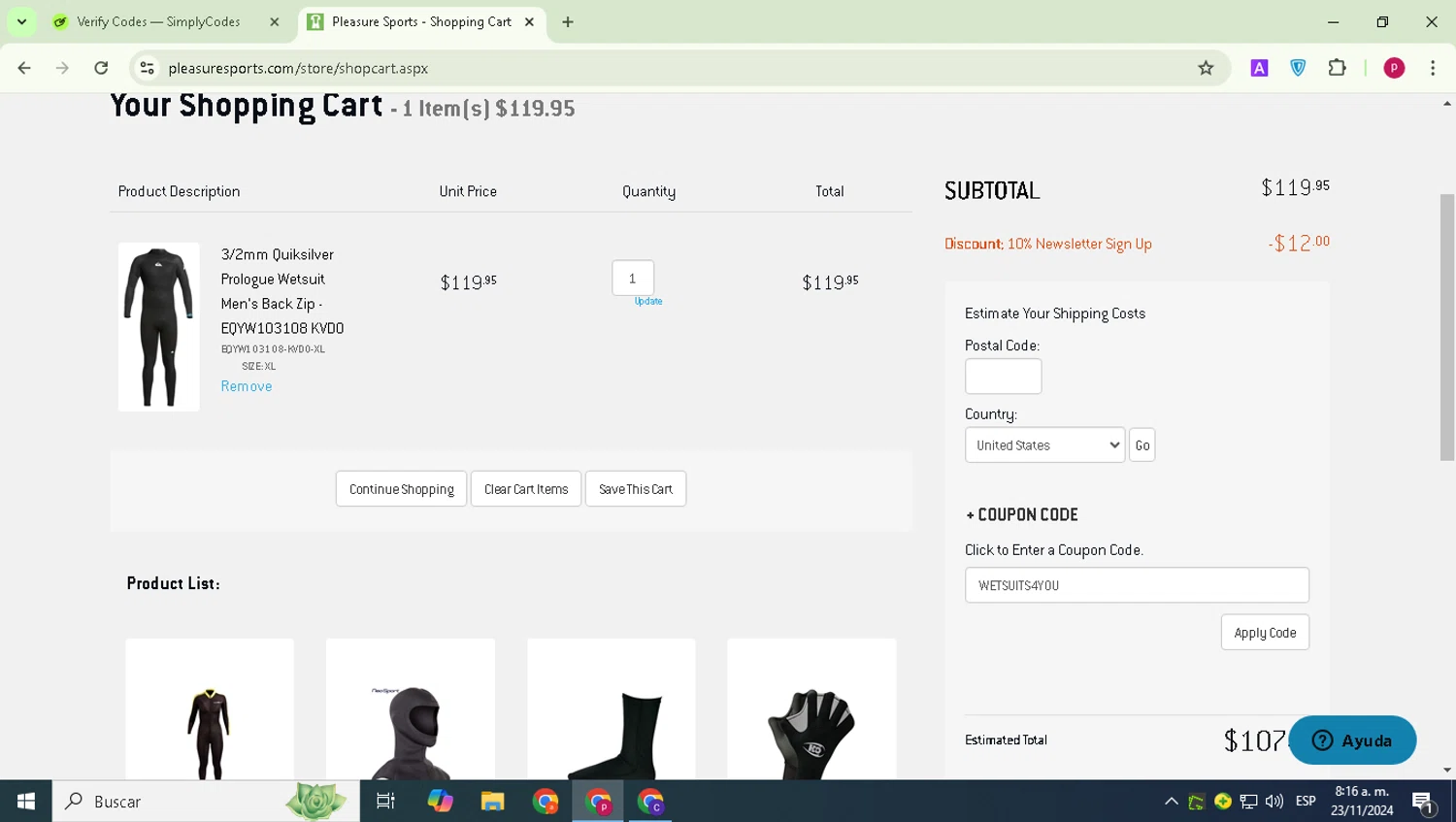Expand the tab search dropdown arrow
The image size is (1456, 822).
(21, 21)
